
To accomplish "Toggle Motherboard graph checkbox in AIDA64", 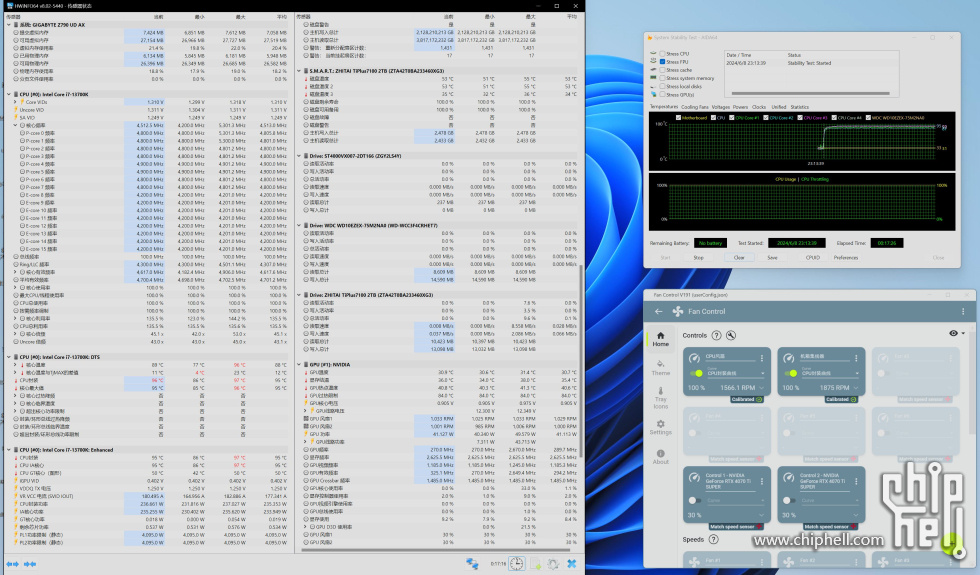I will click(x=678, y=118).
